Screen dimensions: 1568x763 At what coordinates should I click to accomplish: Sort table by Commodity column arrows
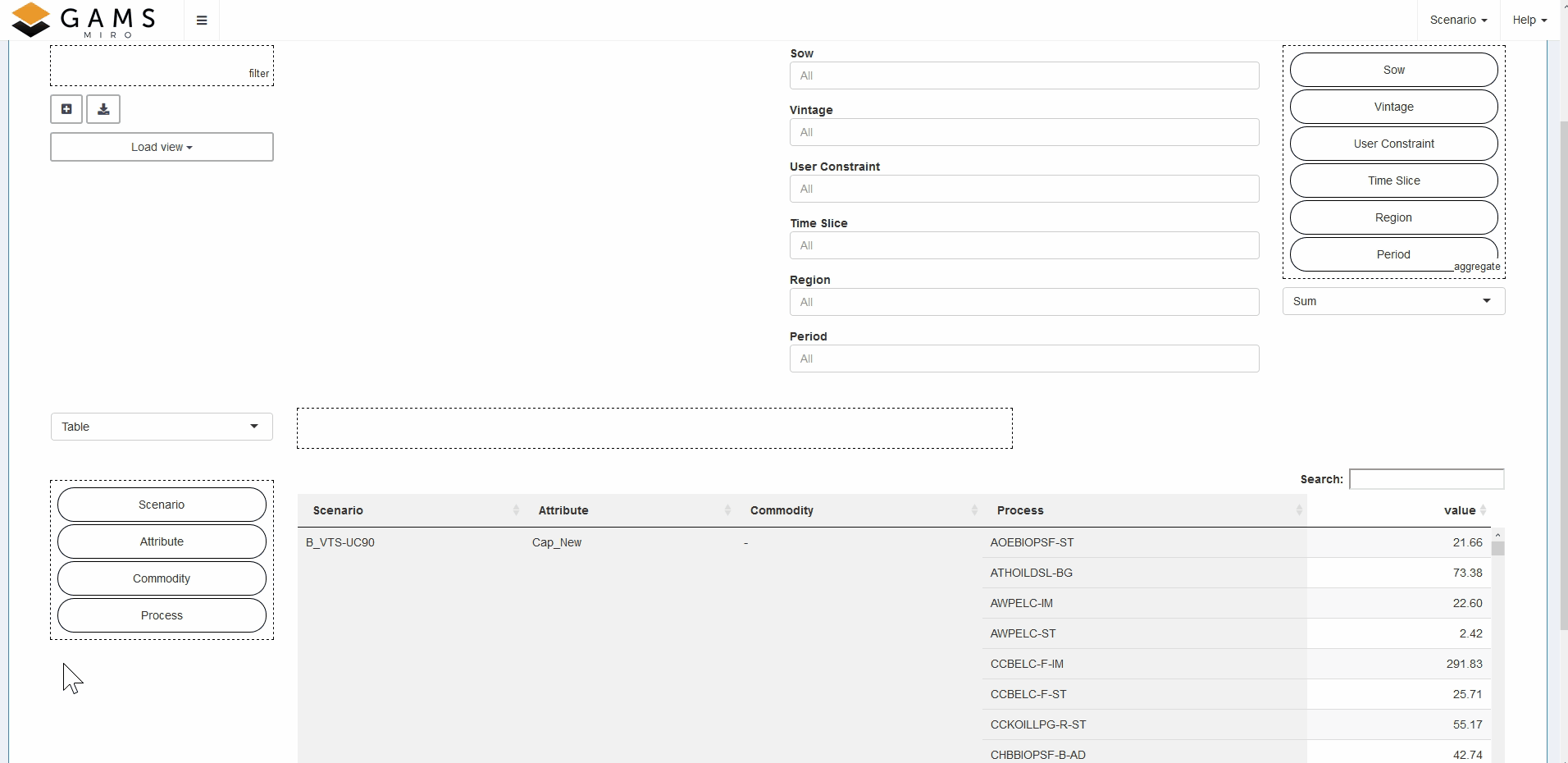tap(974, 510)
